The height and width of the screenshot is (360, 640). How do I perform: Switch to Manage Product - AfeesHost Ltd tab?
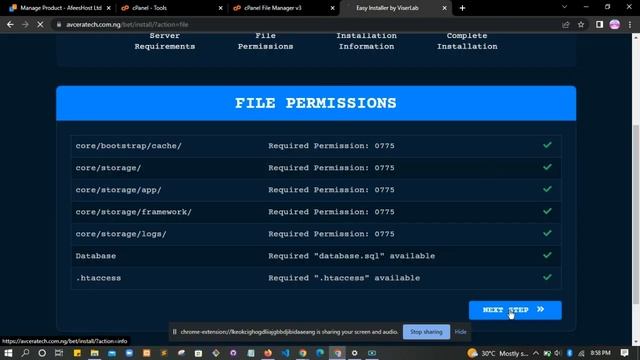pyautogui.click(x=61, y=8)
